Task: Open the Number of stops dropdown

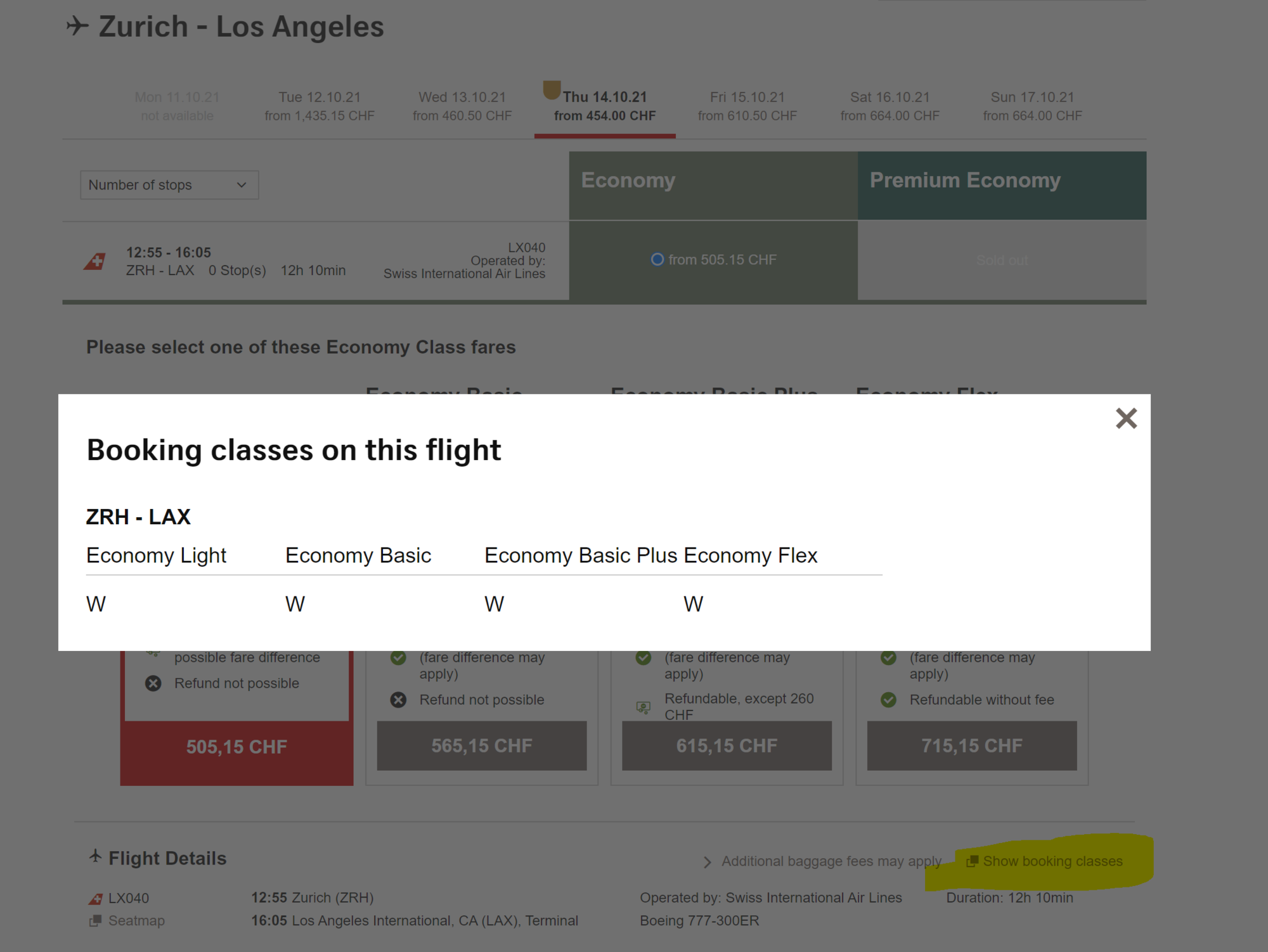Action: tap(169, 185)
